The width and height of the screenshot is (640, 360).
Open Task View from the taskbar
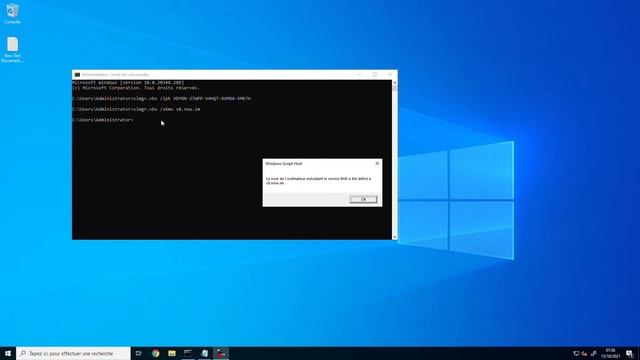[139, 353]
